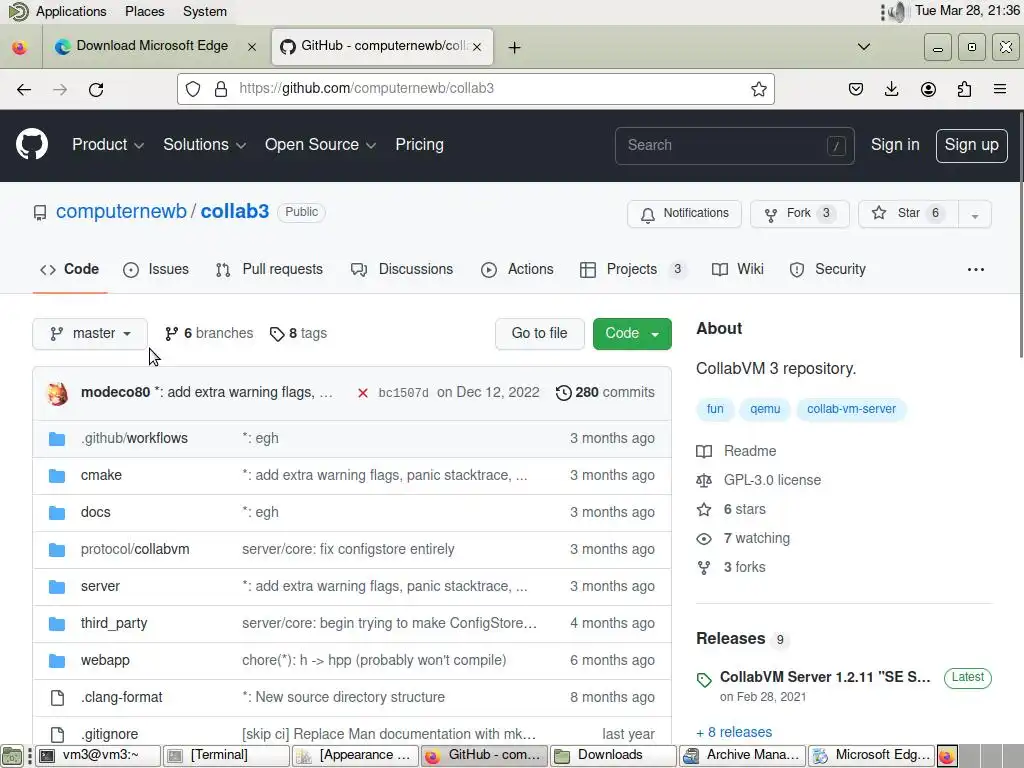Expand the green Code dropdown

(x=632, y=334)
